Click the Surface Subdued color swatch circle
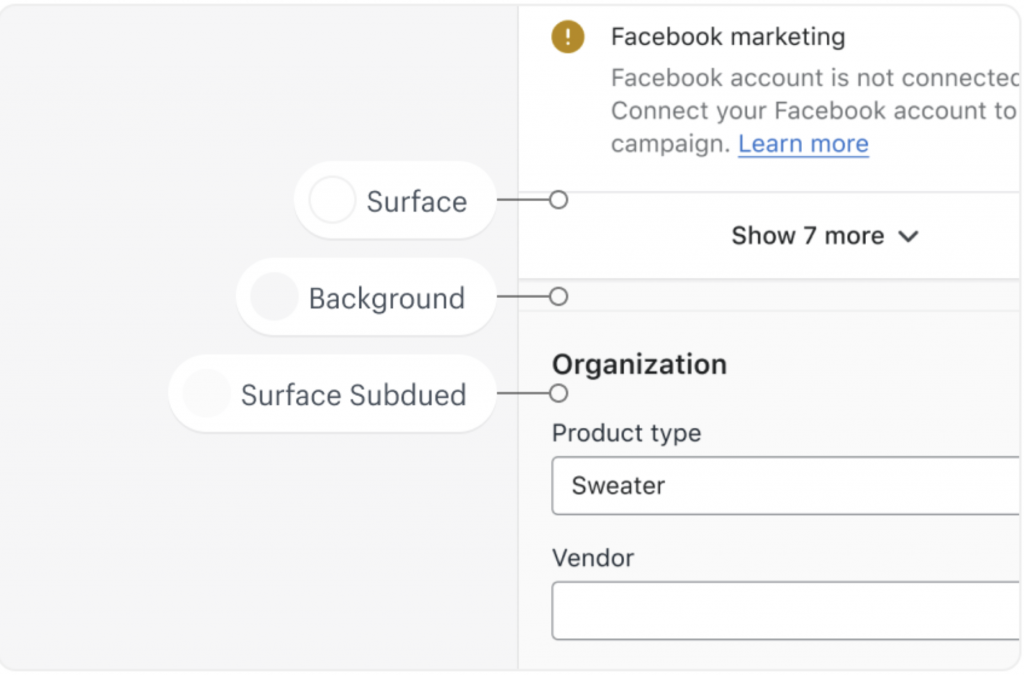 tap(207, 394)
